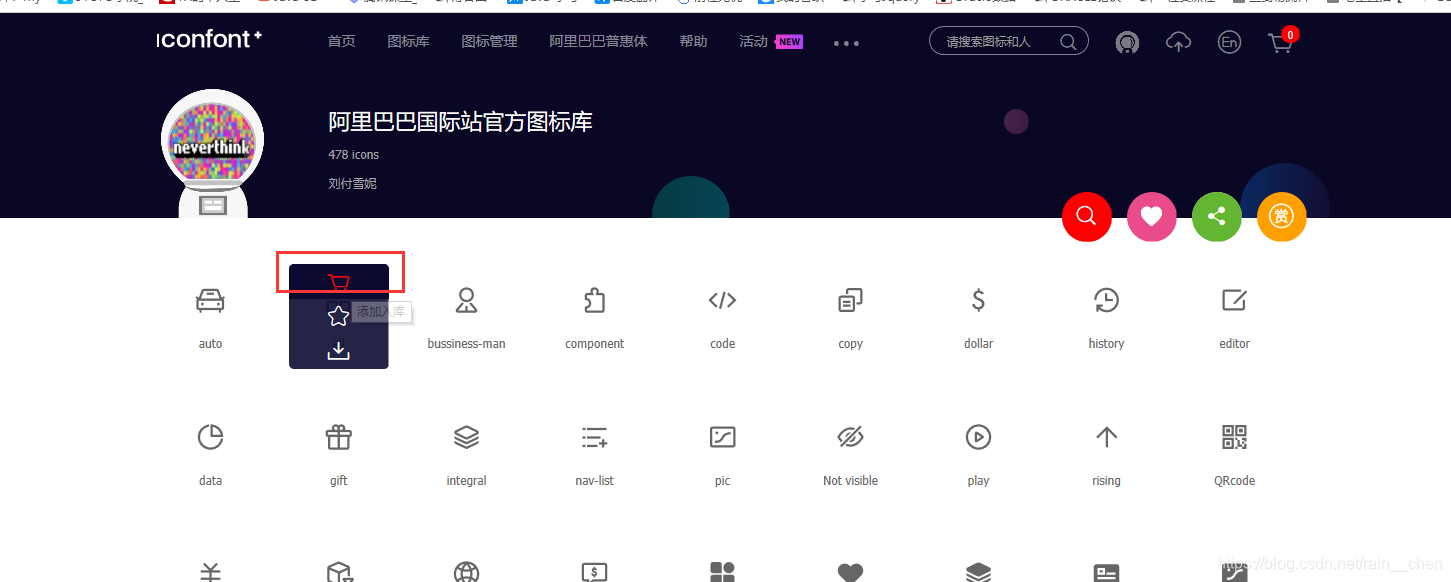This screenshot has width=1451, height=582.
Task: Select the gift box icon
Action: pos(339,437)
